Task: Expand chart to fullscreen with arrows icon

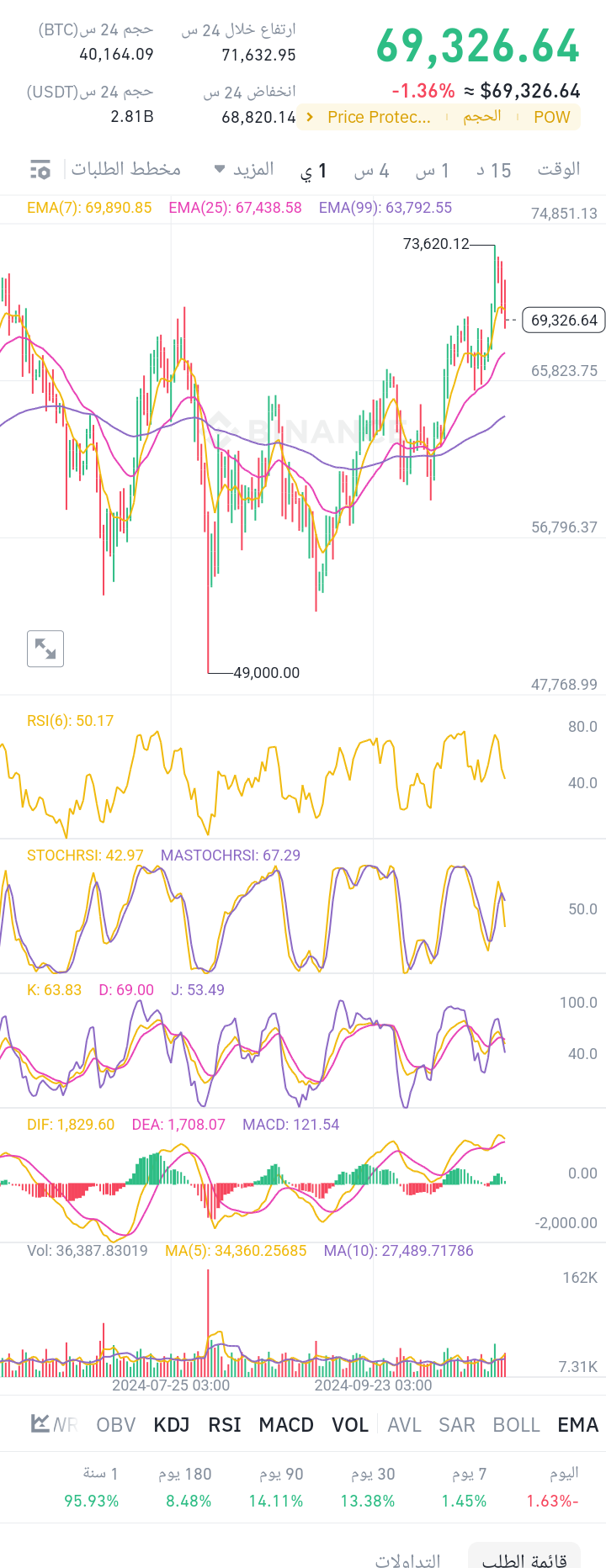Action: click(45, 649)
